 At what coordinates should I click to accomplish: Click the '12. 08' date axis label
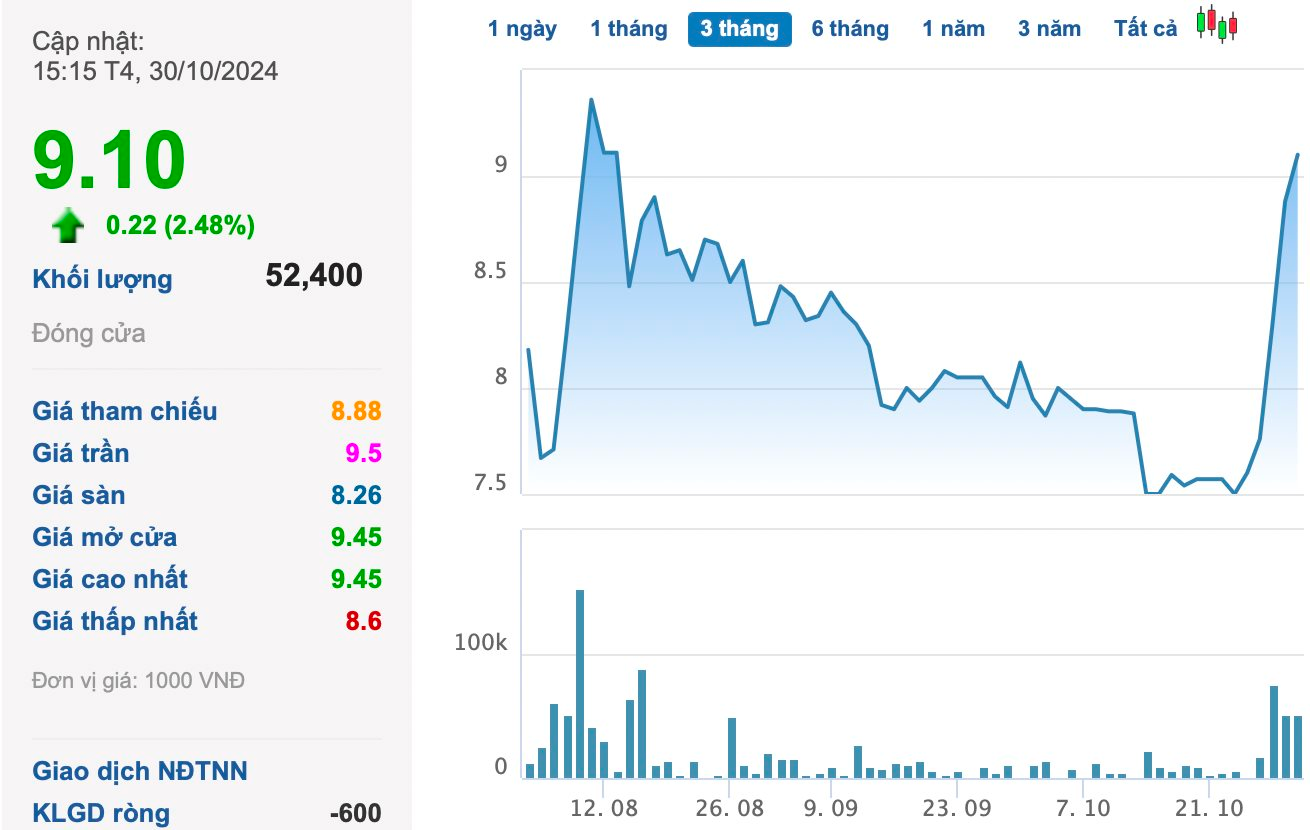click(605, 807)
